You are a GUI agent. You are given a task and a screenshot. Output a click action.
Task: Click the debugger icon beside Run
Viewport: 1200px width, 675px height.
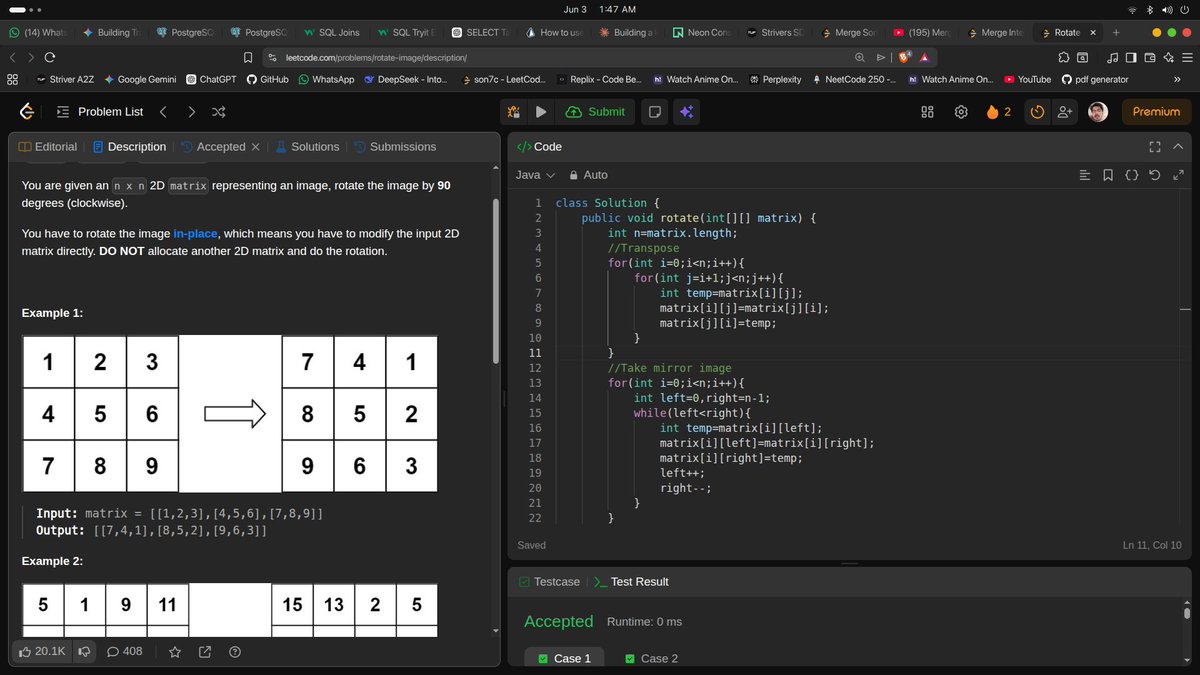coord(515,112)
